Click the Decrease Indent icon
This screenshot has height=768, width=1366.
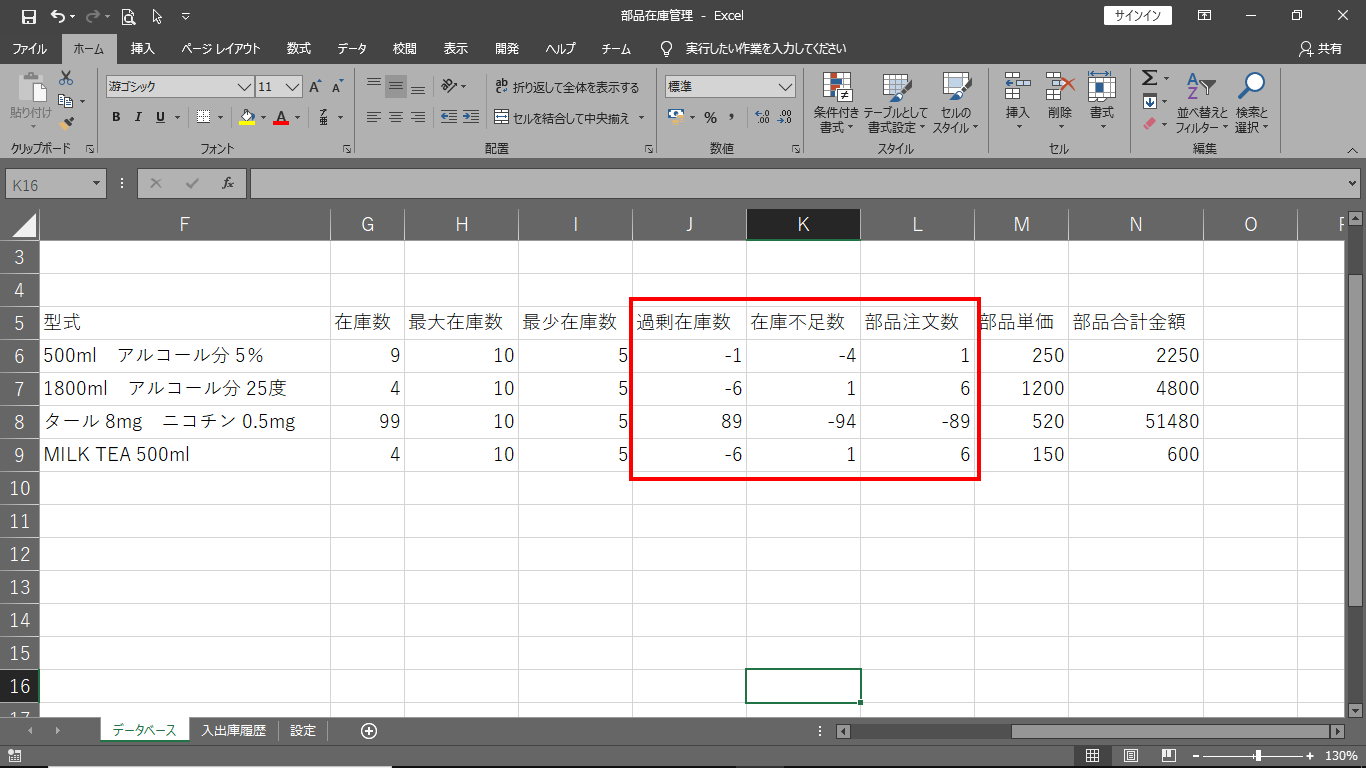pyautogui.click(x=449, y=117)
